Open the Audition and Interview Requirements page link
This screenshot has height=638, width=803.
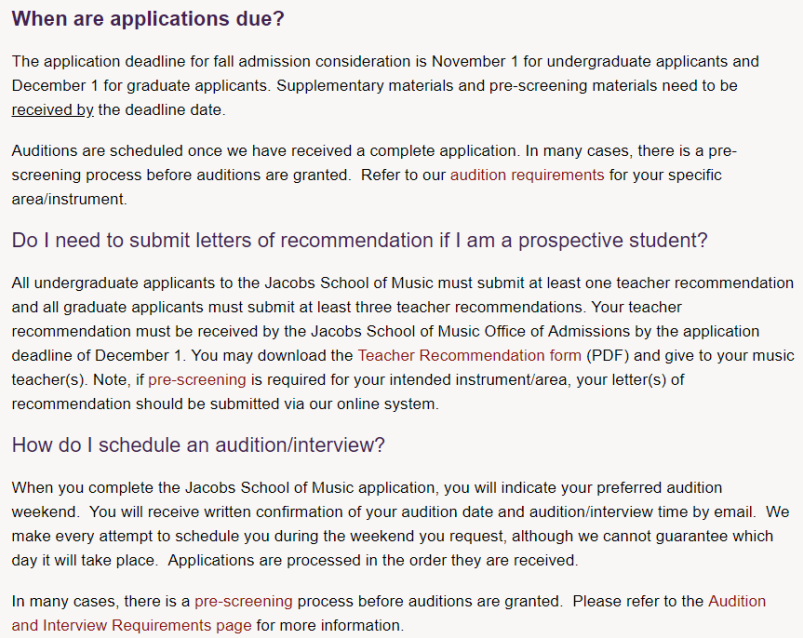point(132,625)
